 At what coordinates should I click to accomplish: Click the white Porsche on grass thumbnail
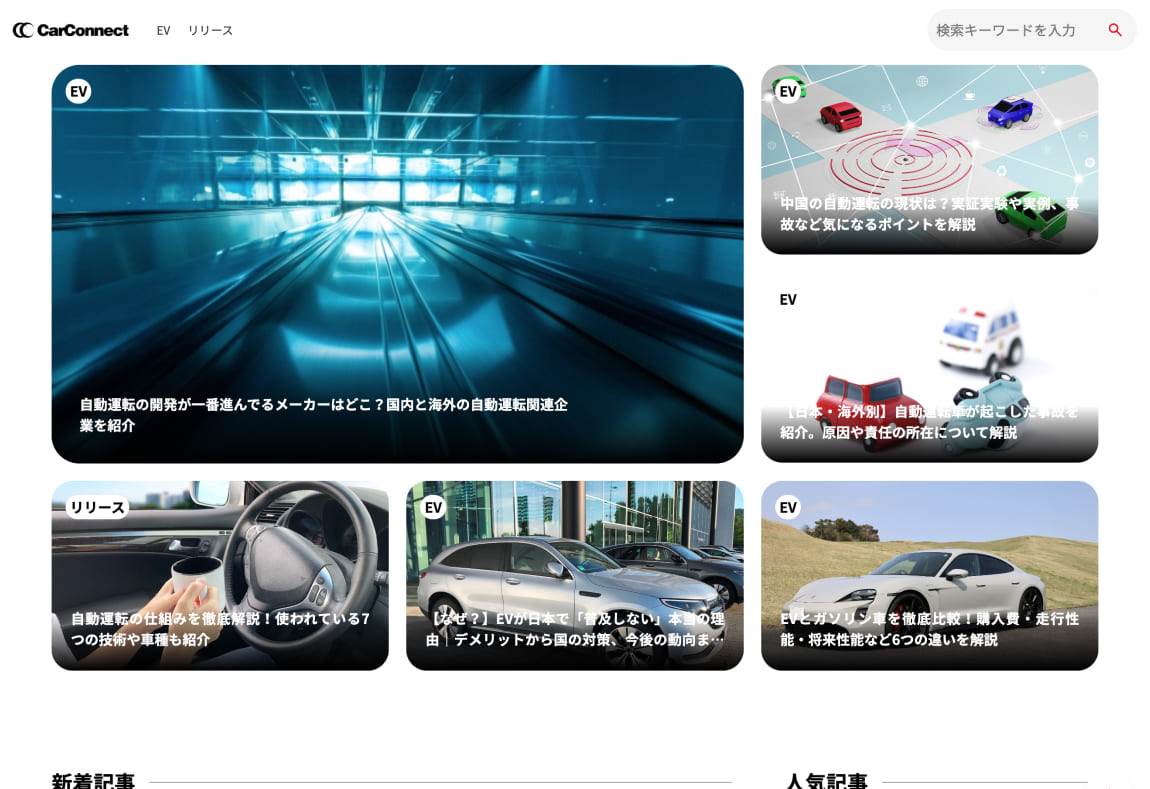point(929,560)
